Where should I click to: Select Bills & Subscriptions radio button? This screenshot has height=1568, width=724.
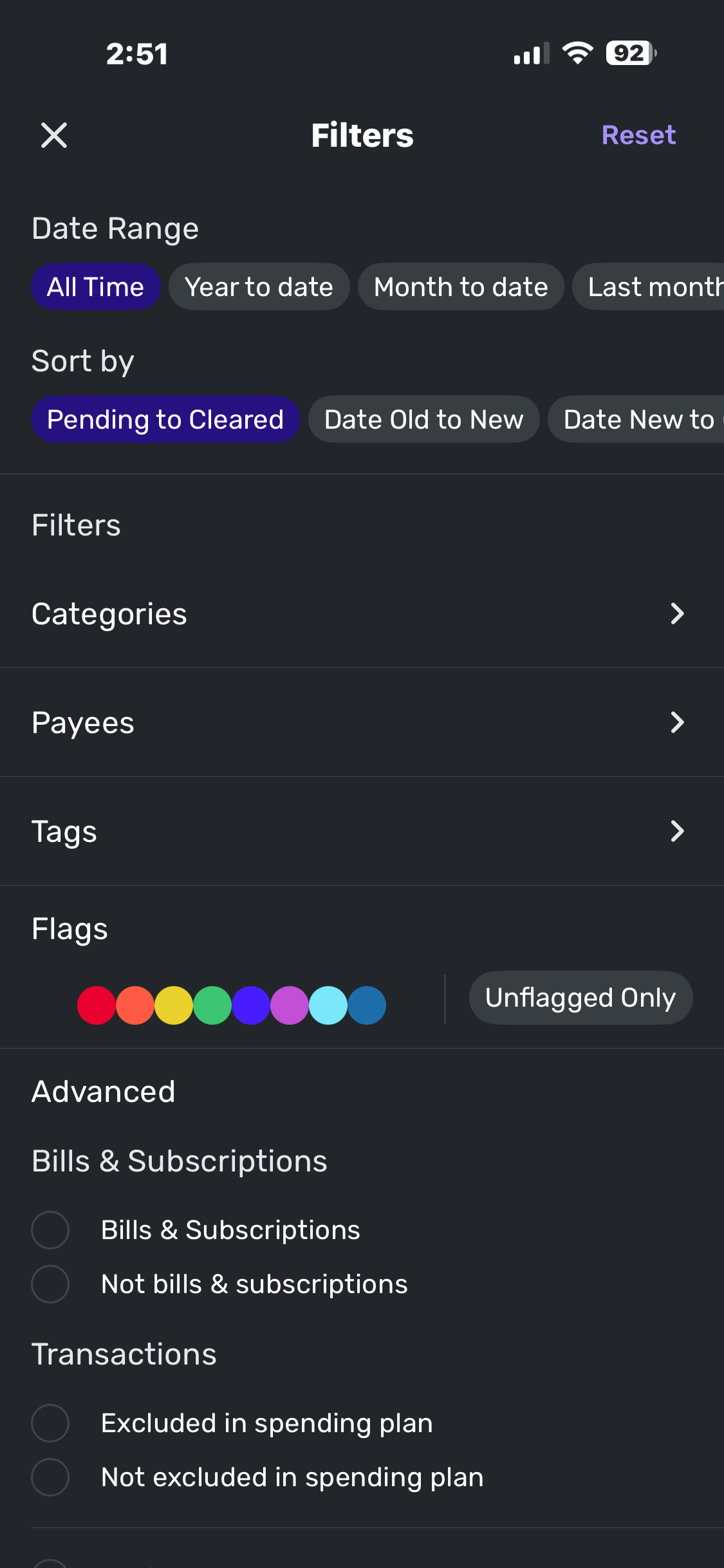coord(50,1230)
